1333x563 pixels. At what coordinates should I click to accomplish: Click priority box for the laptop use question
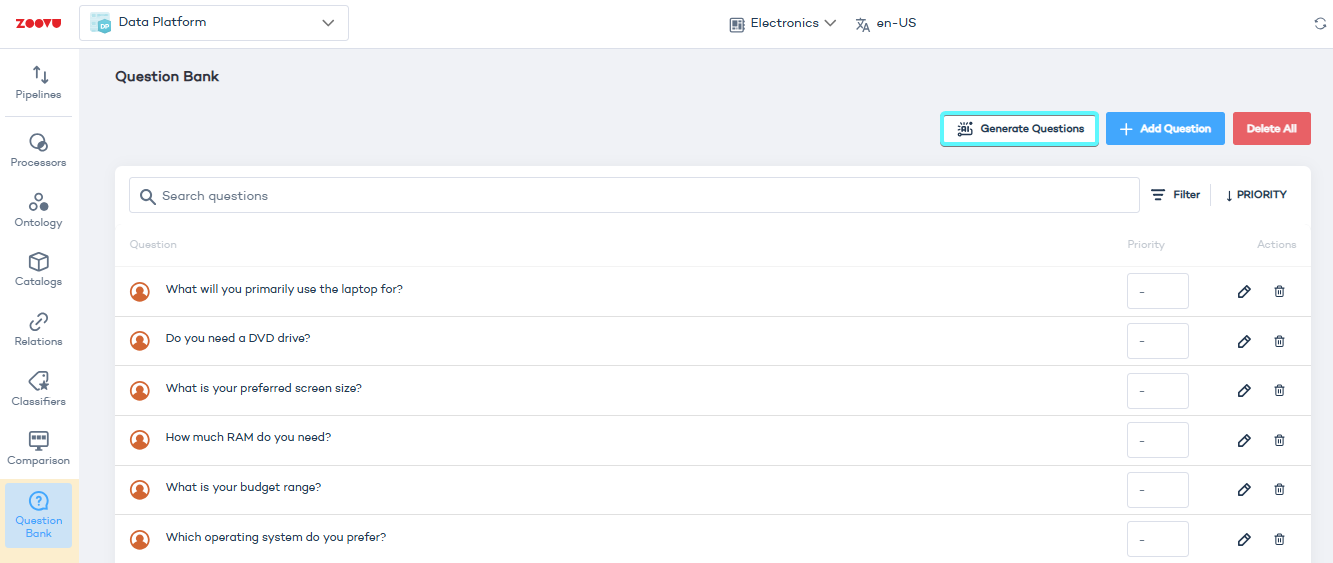coord(1158,291)
